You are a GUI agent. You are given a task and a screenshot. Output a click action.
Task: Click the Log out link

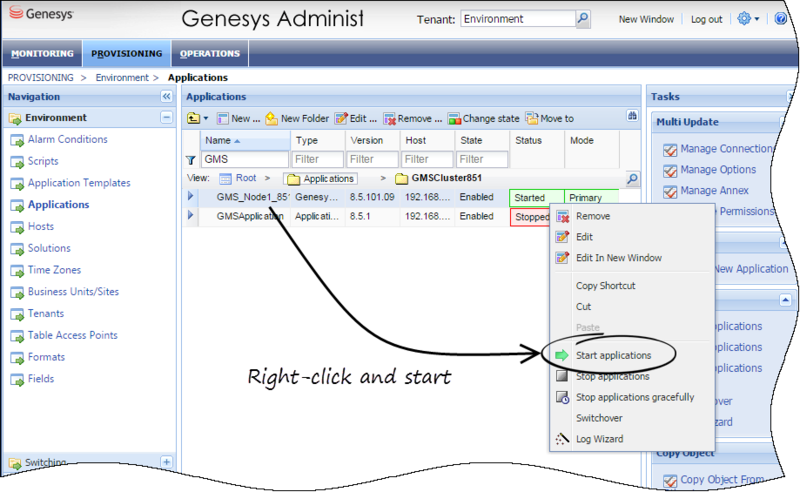pyautogui.click(x=706, y=19)
